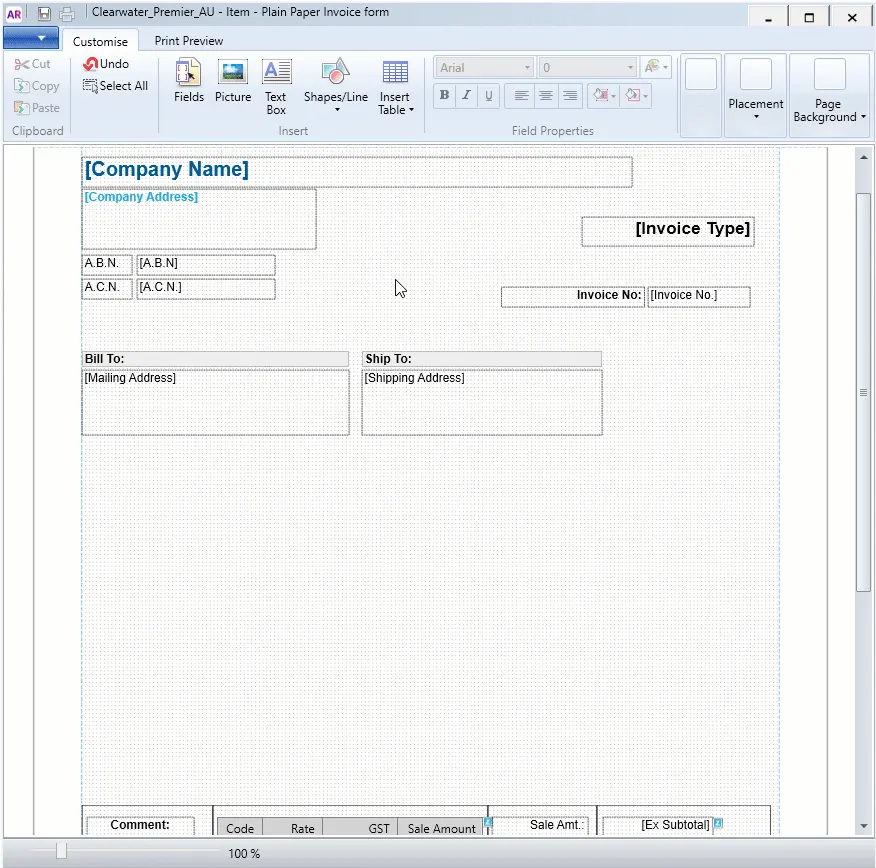Click the Insert Table grid icon
This screenshot has width=876, height=868.
[x=395, y=73]
